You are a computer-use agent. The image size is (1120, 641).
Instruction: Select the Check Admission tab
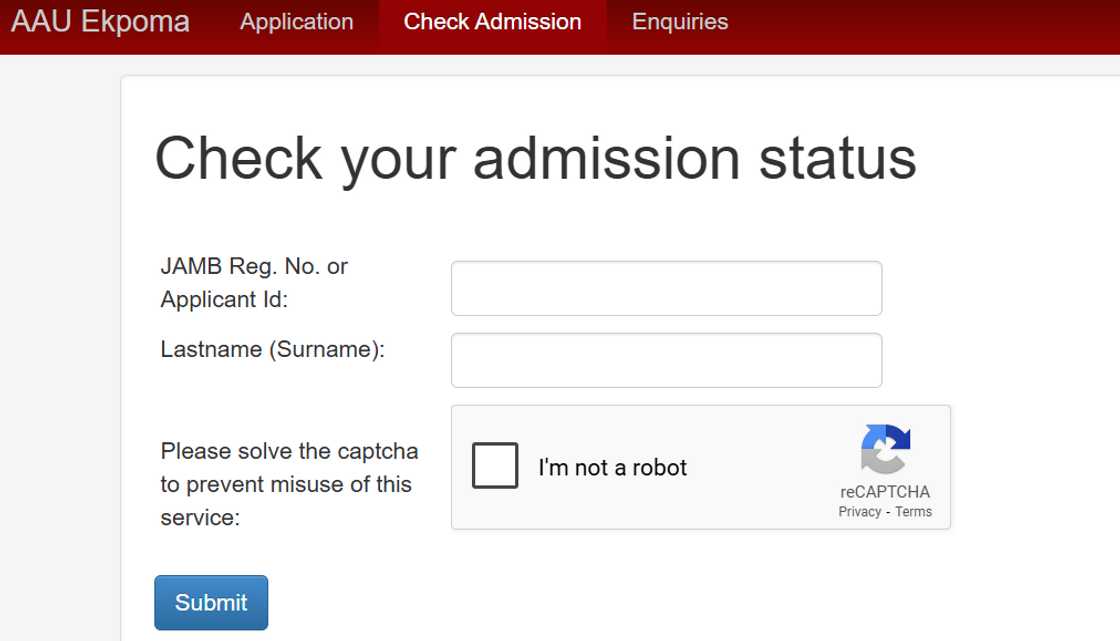point(492,22)
